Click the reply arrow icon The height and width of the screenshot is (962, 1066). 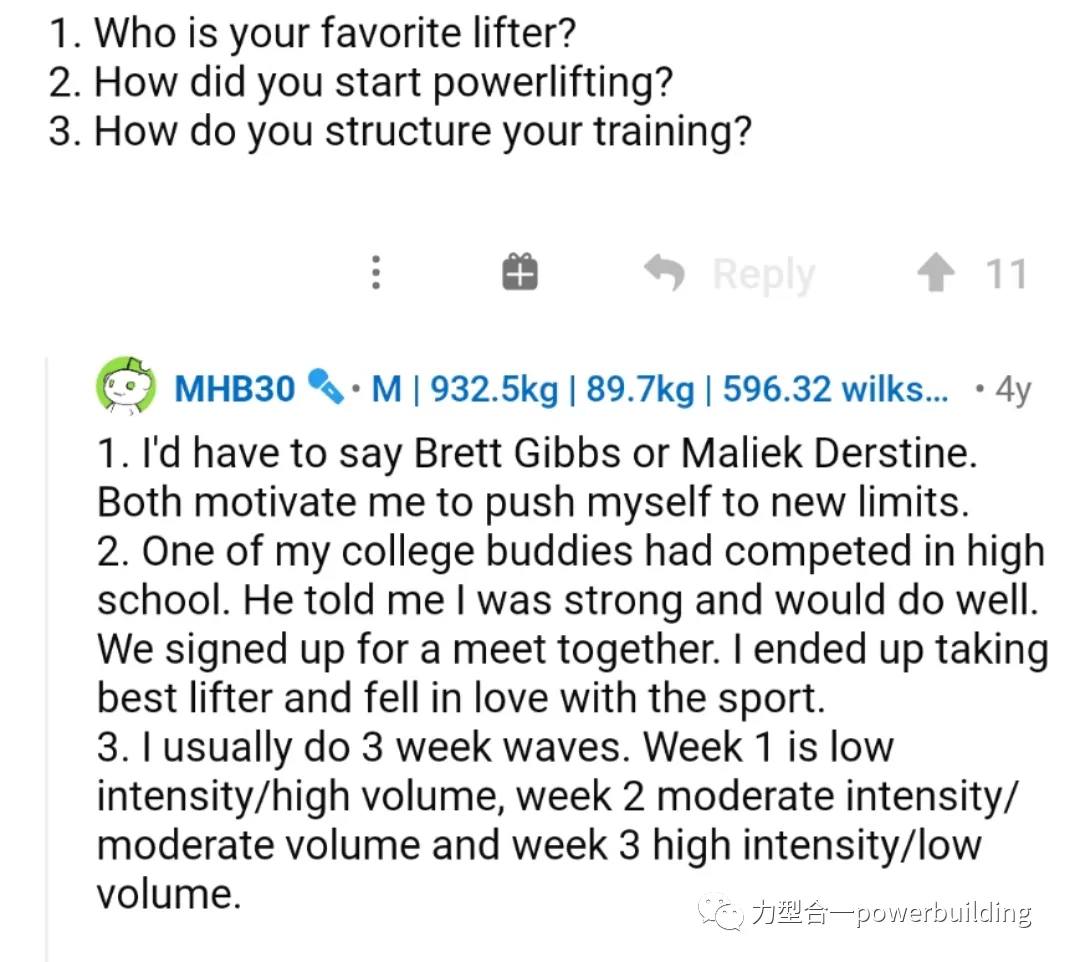coord(664,273)
